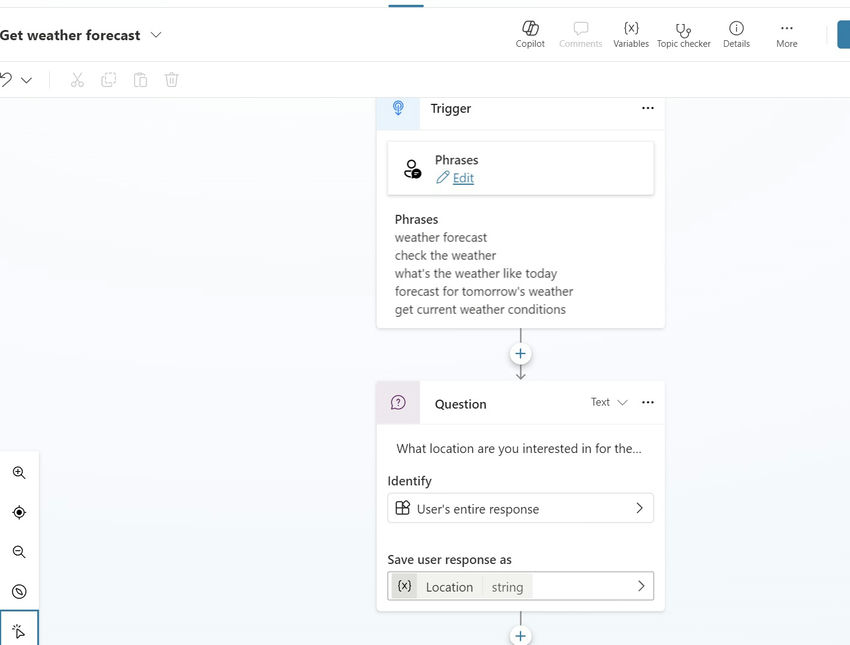
Task: Select the 'check the weather' phrase text
Action: (x=445, y=255)
